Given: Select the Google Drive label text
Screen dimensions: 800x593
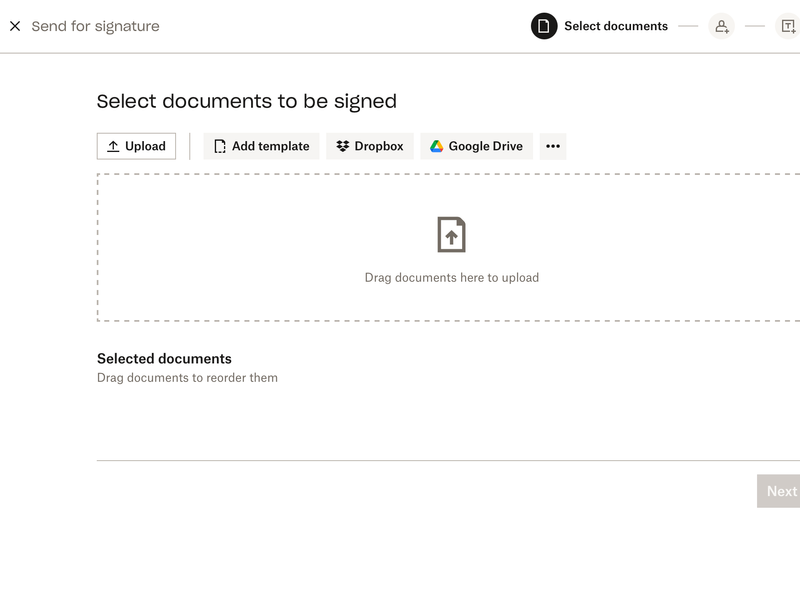Looking at the screenshot, I should click(485, 146).
